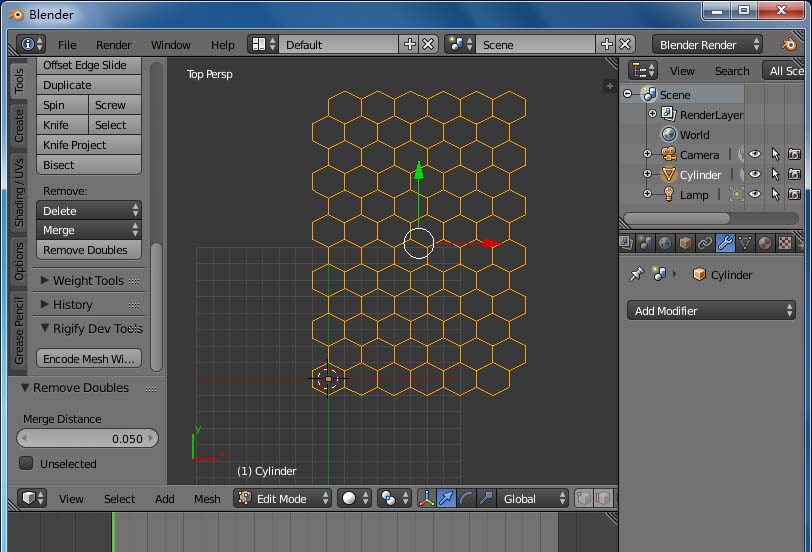
Task: Select the translate manipulator arrow icon
Action: click(446, 498)
